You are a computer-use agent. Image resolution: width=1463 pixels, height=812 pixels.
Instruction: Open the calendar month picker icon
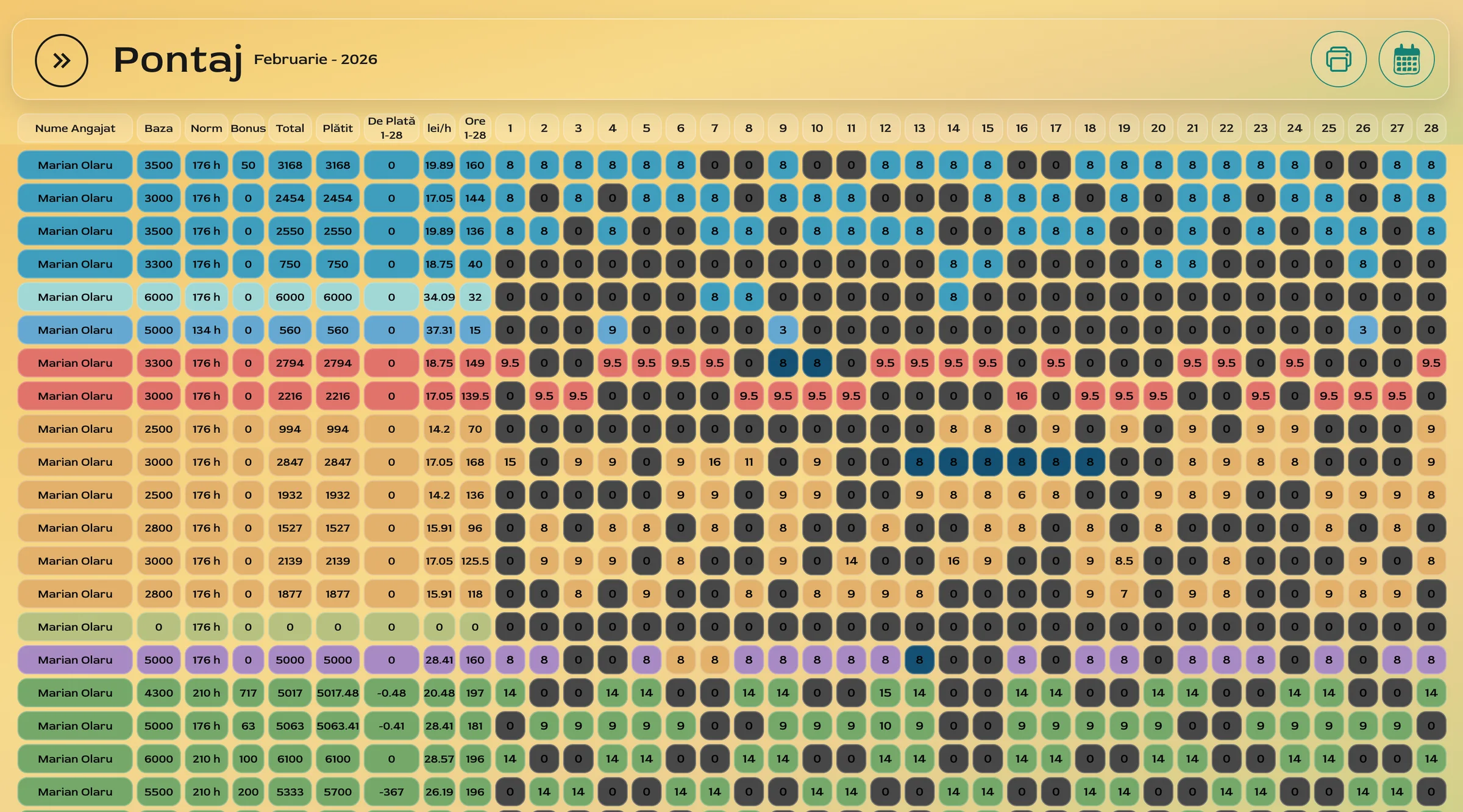[x=1406, y=59]
